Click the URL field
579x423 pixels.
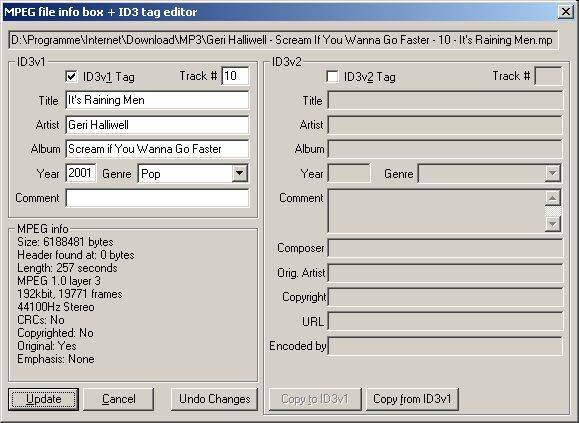point(445,321)
